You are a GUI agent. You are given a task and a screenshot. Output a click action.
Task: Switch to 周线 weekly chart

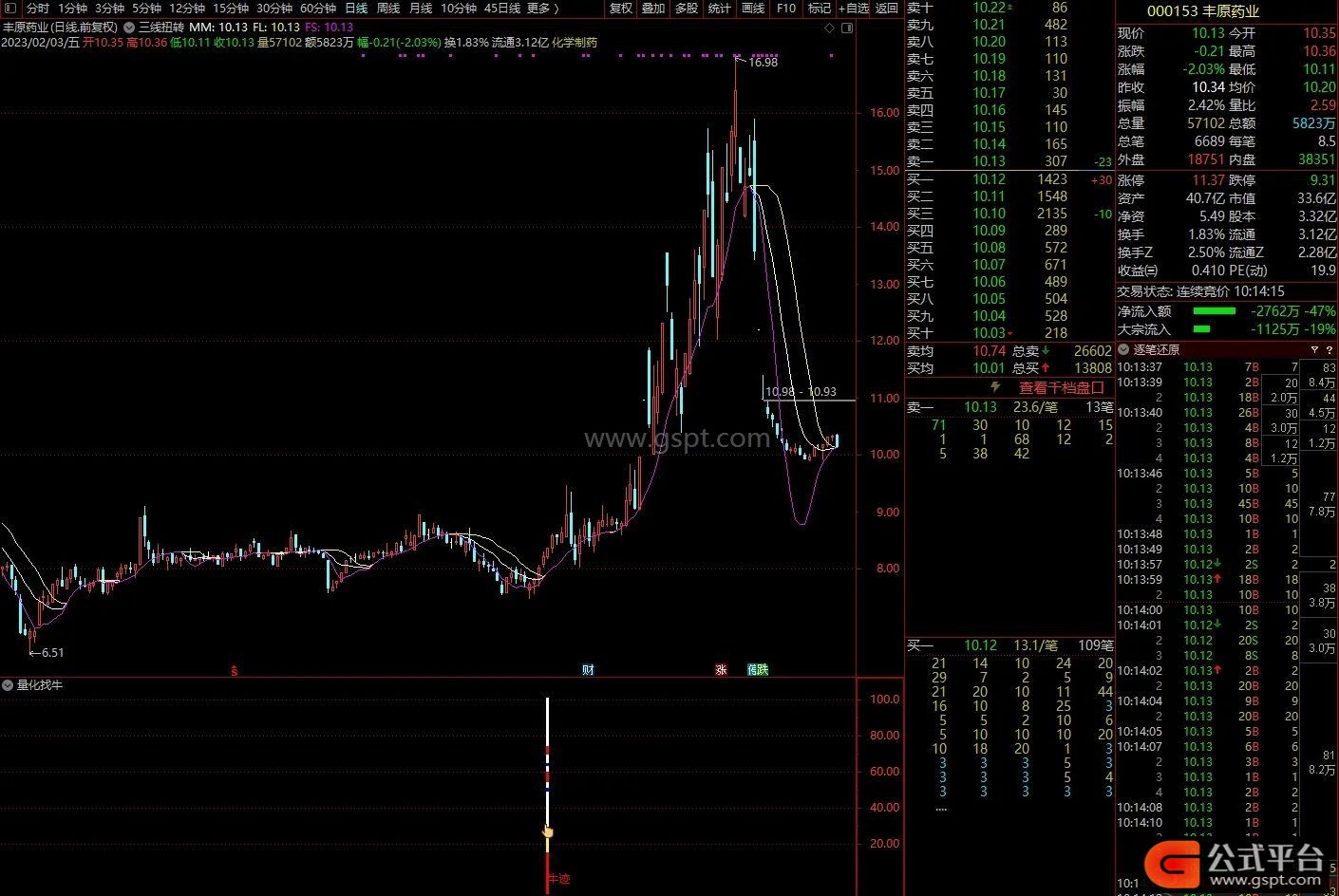(388, 8)
